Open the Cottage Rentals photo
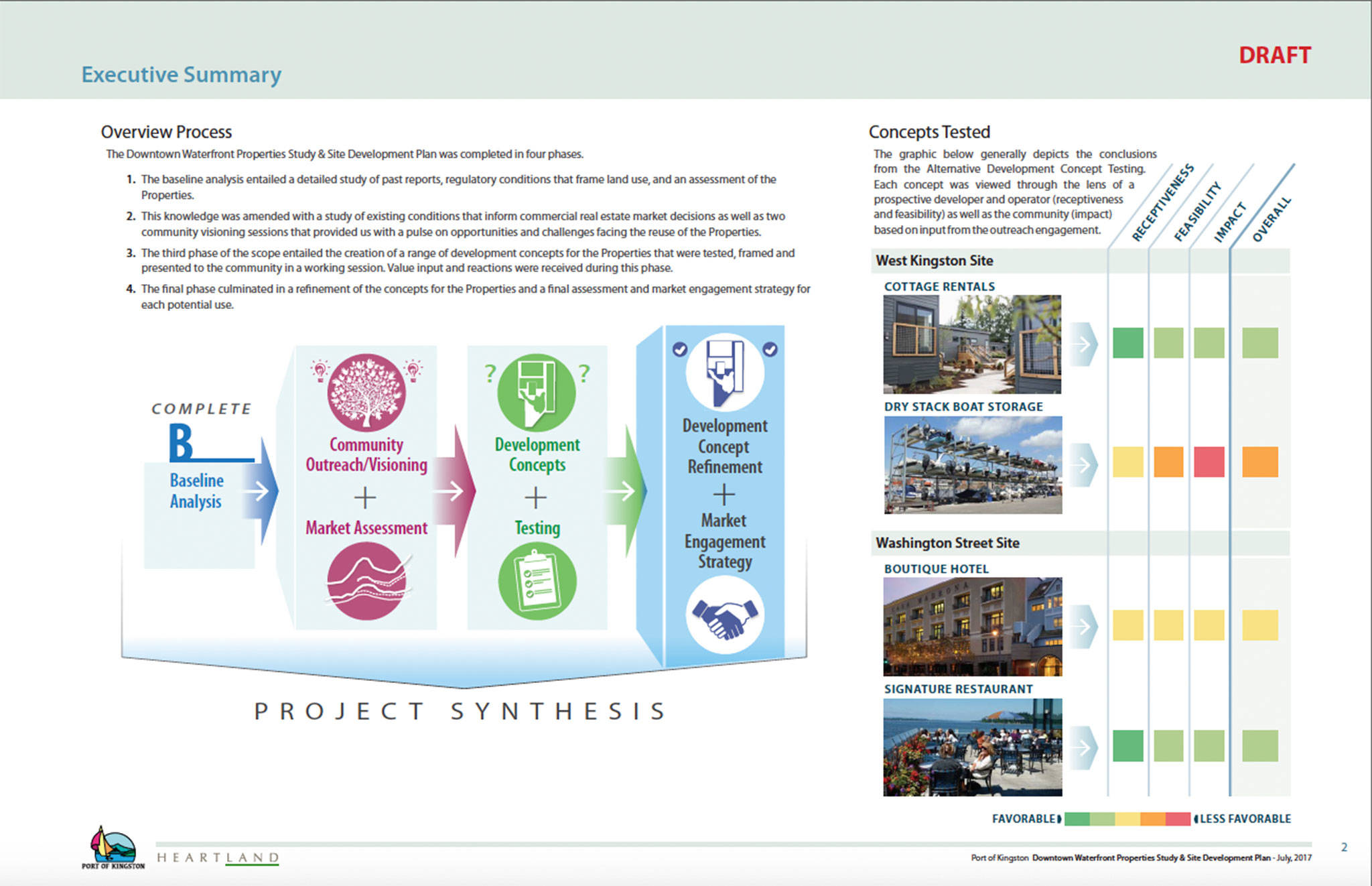The image size is (1372, 886). [972, 344]
